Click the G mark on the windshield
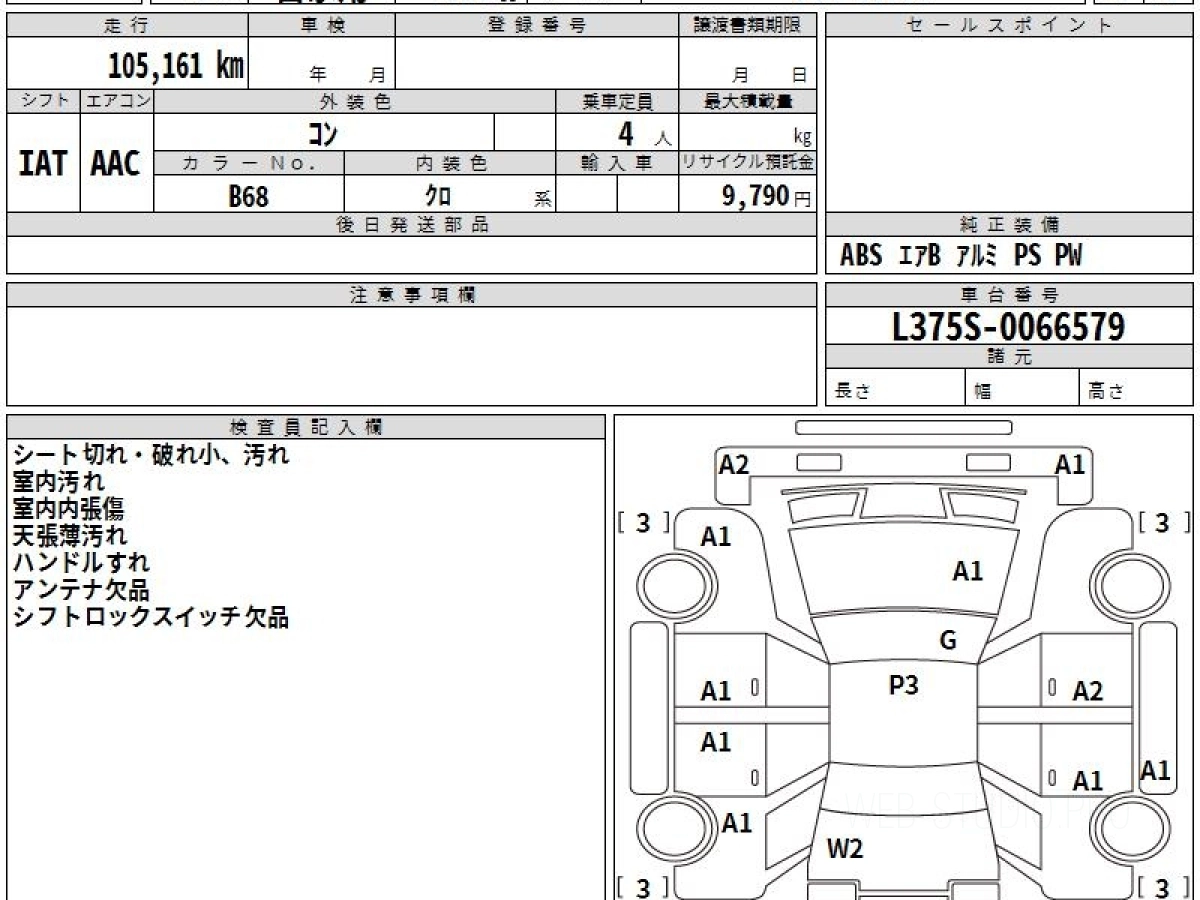 click(948, 640)
